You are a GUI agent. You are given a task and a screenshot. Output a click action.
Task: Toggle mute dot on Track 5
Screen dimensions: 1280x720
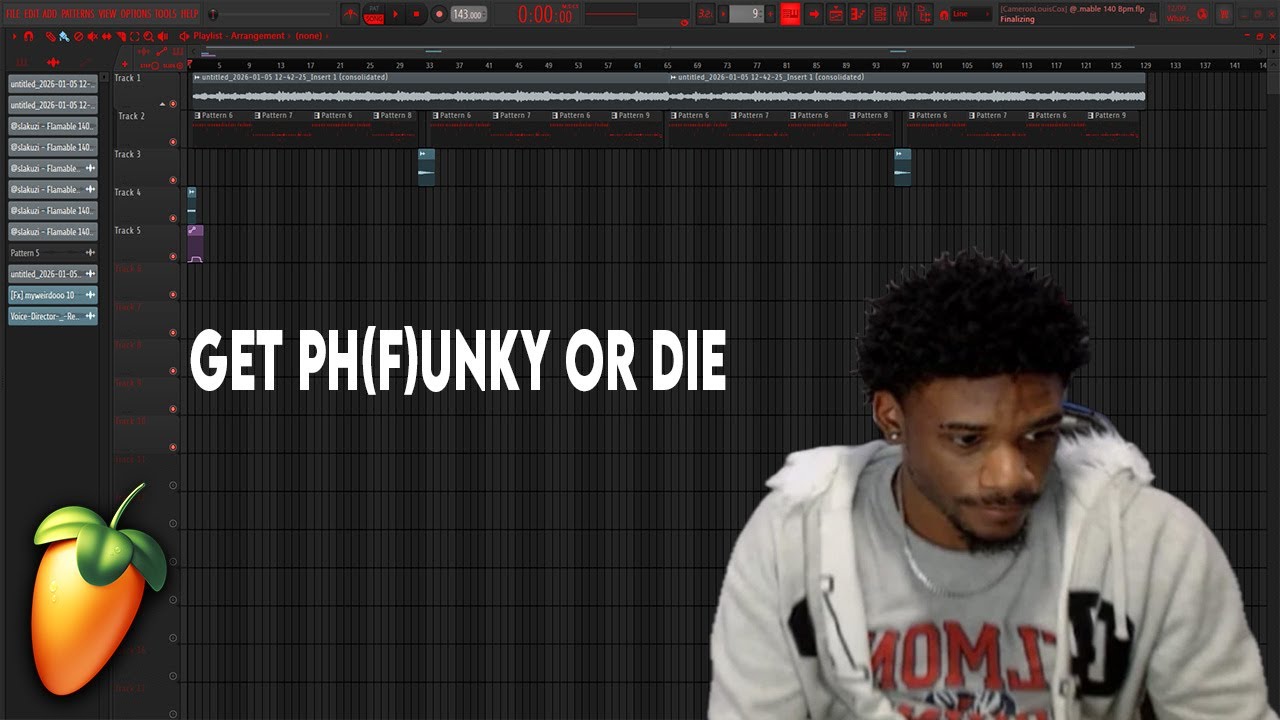coord(172,256)
